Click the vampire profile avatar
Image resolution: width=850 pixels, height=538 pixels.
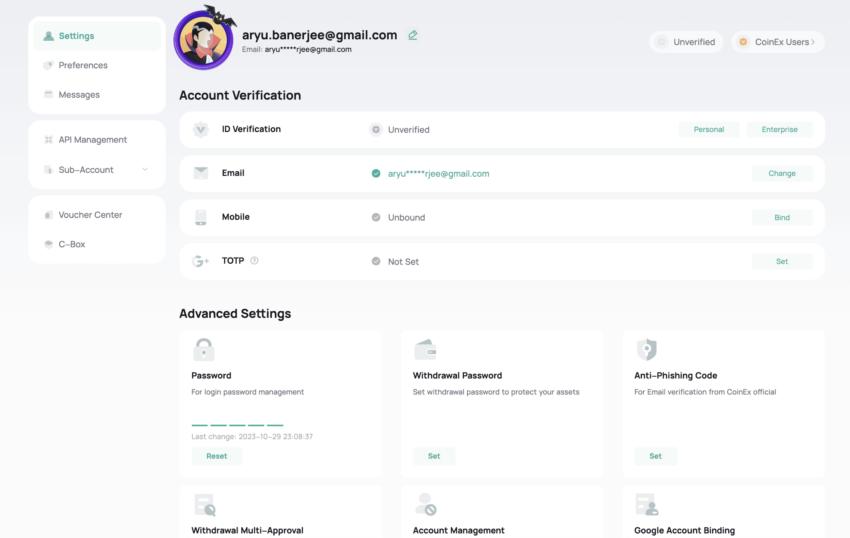[x=203, y=40]
